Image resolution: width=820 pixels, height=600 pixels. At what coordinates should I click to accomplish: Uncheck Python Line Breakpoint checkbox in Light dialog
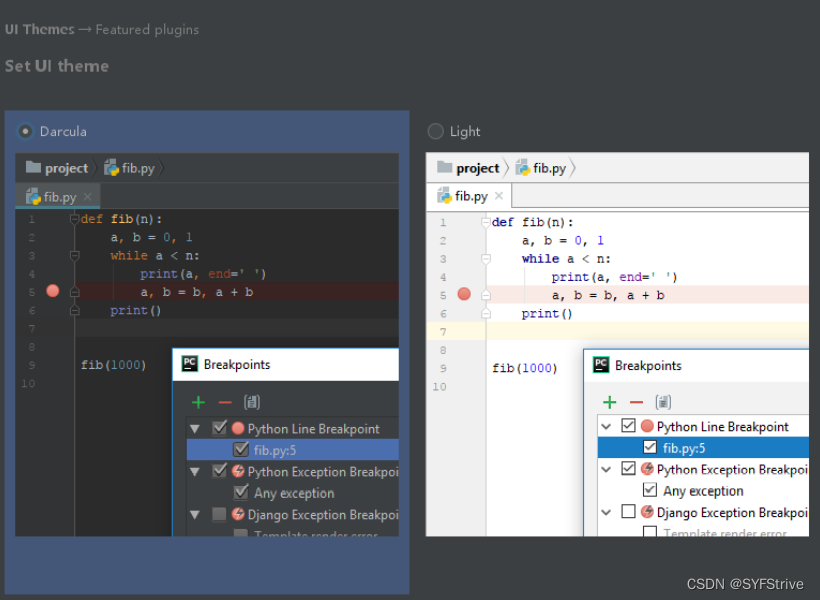629,425
